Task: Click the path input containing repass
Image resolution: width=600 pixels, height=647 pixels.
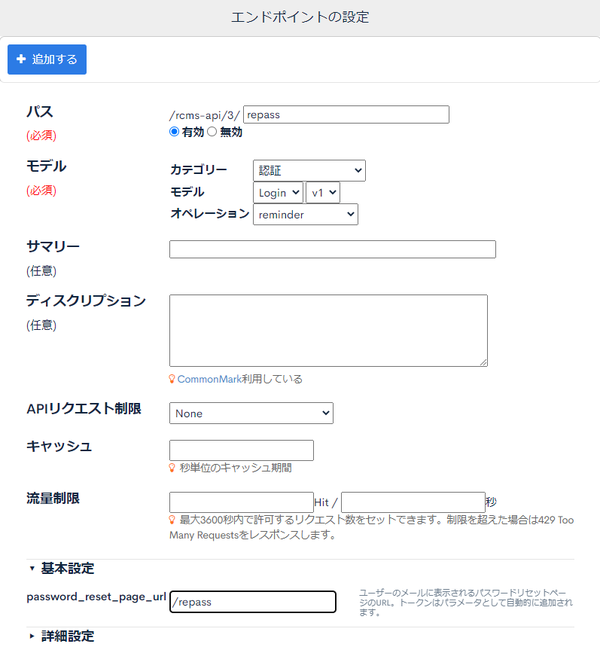Action: pyautogui.click(x=346, y=114)
